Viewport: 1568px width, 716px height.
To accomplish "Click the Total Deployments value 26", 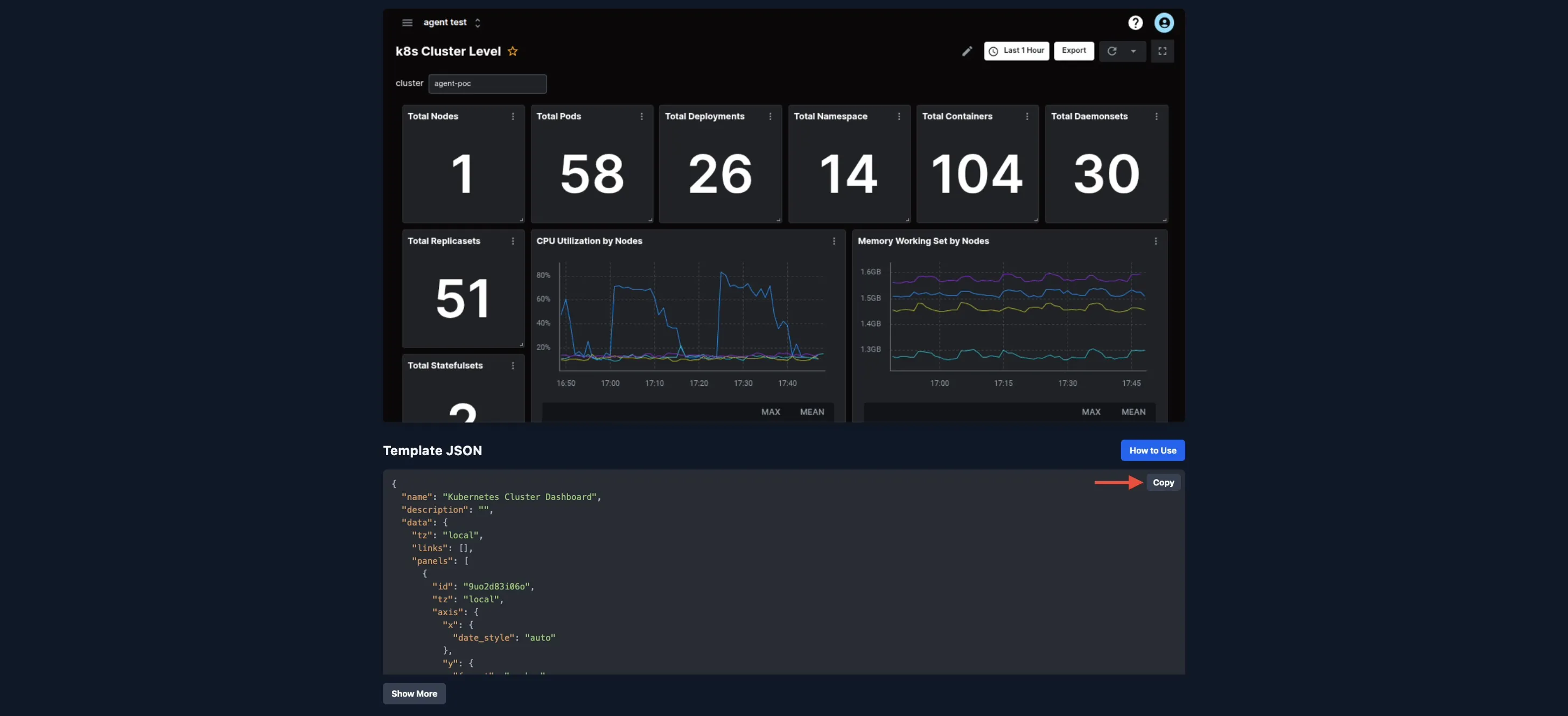I will (x=720, y=174).
